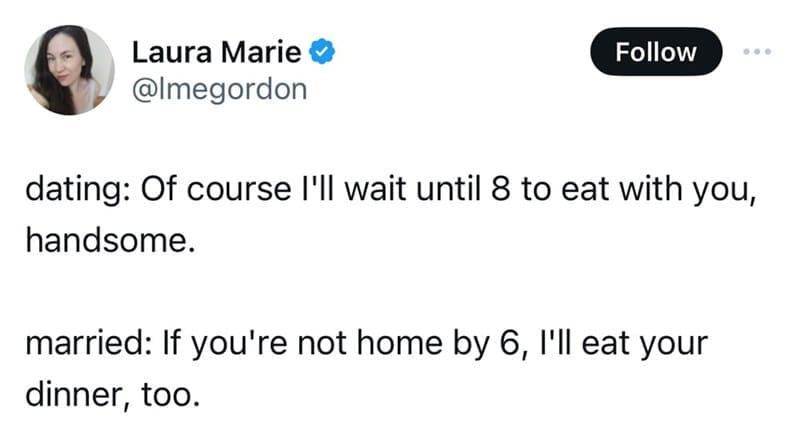The image size is (800, 448).
Task: Click the word "handsome." in the tweet
Action: 105,240
